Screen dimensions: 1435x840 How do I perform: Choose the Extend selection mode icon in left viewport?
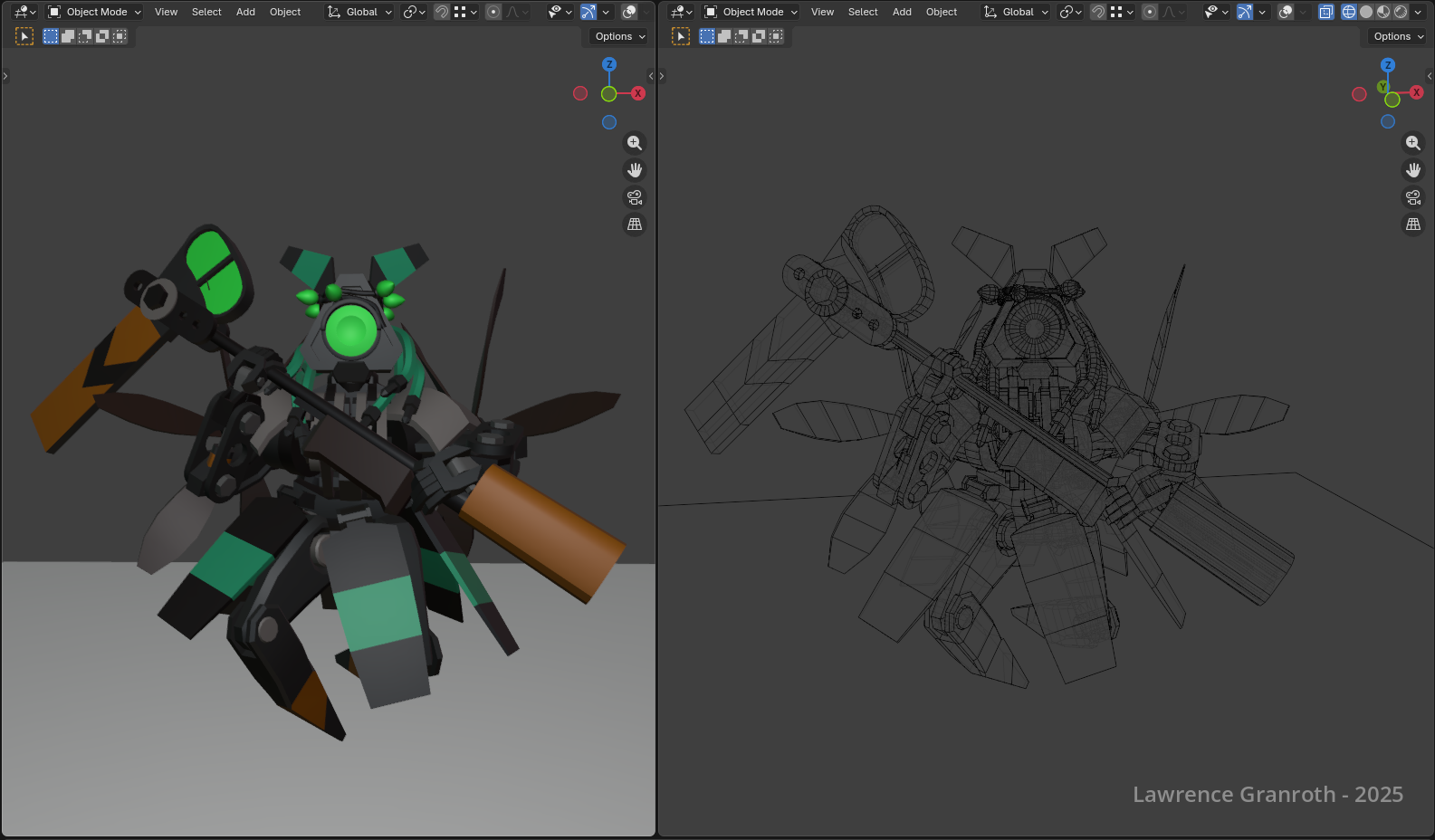(68, 36)
